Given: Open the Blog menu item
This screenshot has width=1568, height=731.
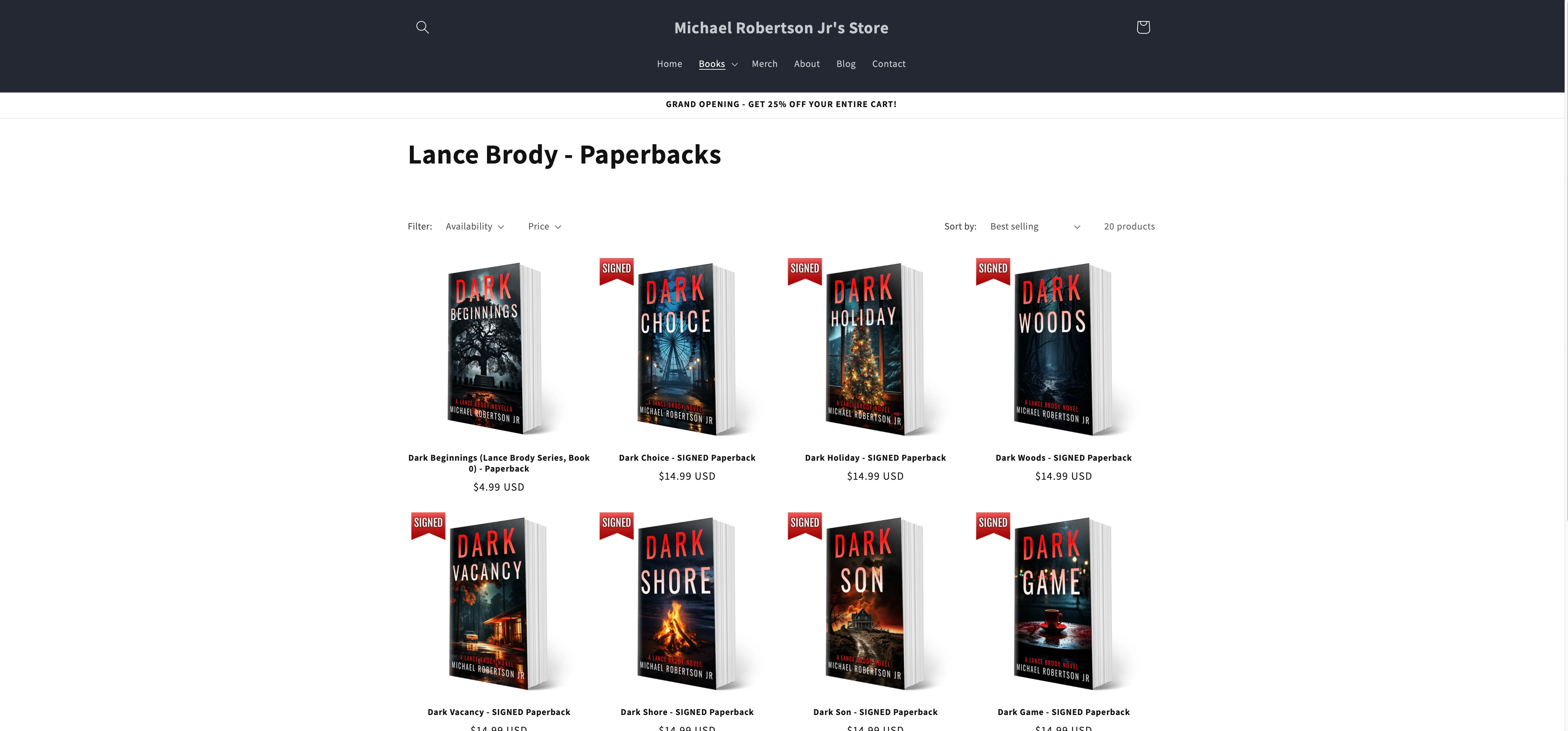Looking at the screenshot, I should (x=846, y=64).
